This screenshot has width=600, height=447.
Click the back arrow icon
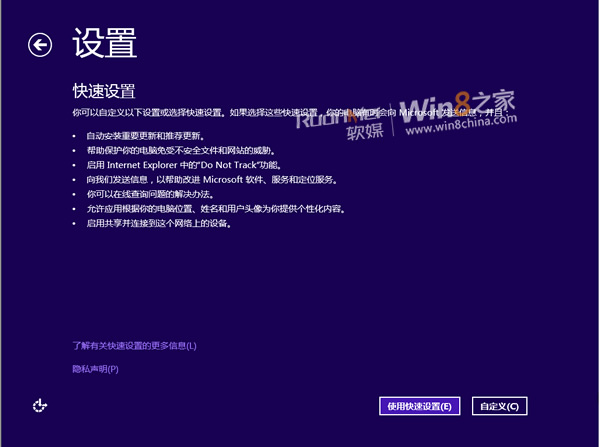pyautogui.click(x=40, y=45)
